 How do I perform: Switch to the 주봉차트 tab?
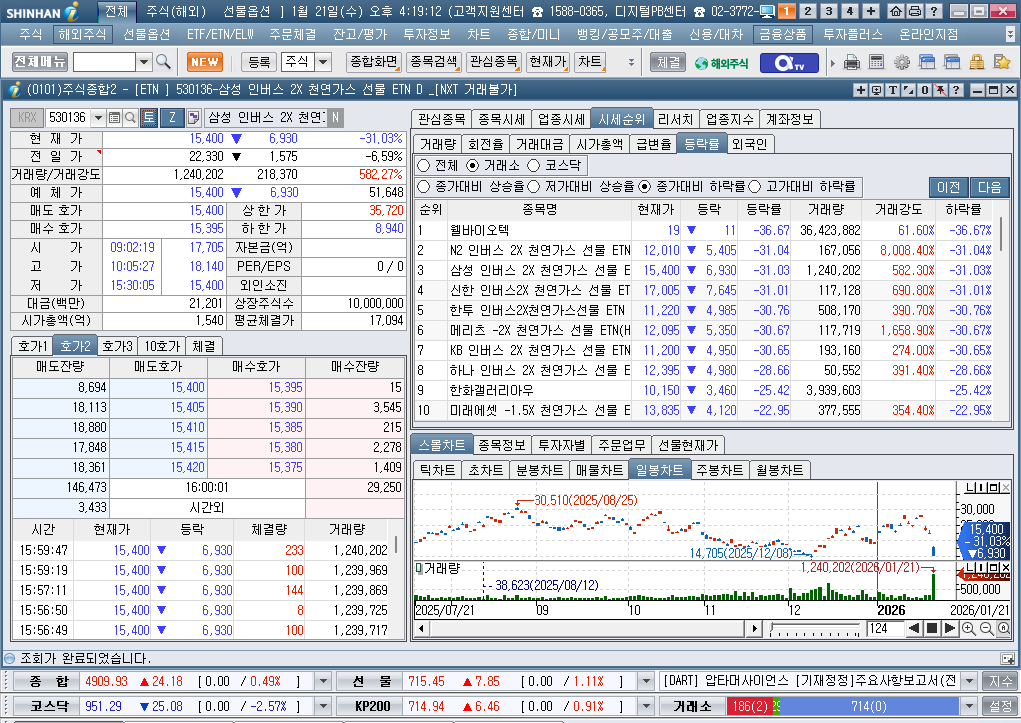coord(720,470)
